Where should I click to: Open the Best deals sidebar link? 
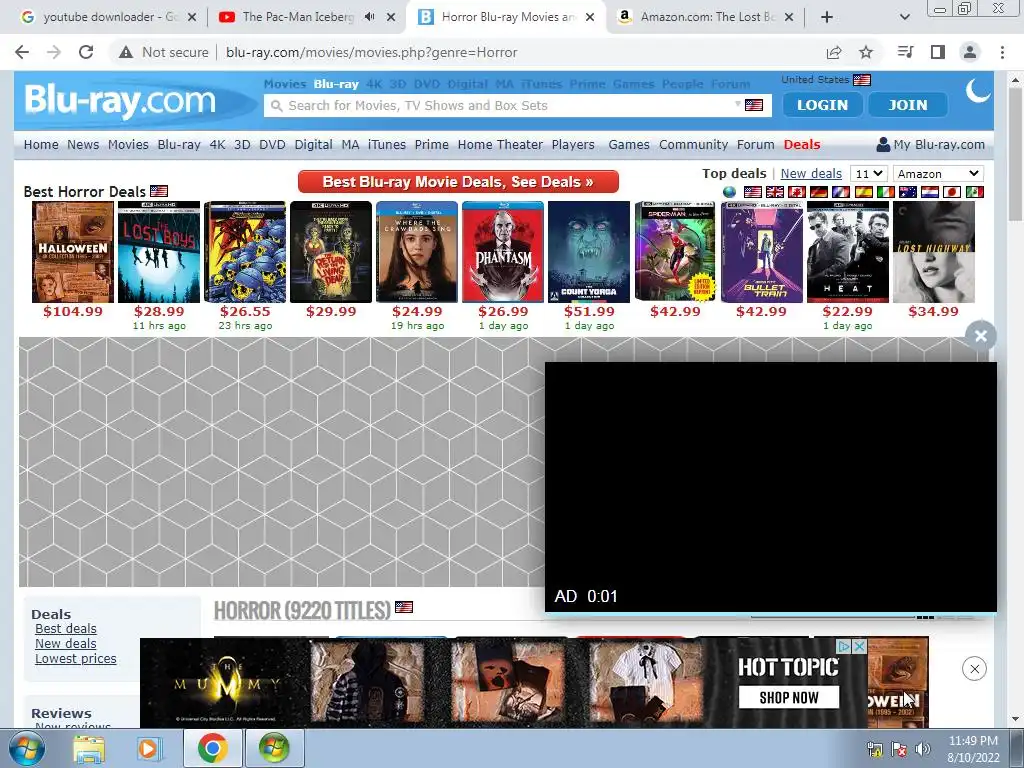click(x=66, y=628)
